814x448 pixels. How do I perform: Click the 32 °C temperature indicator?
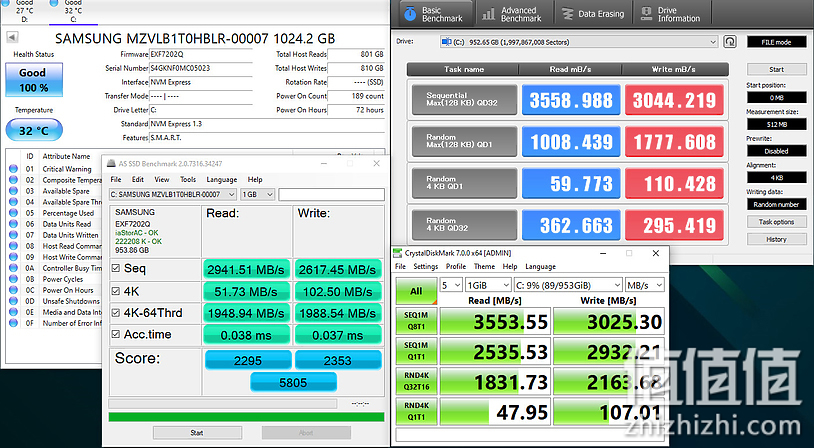tap(34, 130)
